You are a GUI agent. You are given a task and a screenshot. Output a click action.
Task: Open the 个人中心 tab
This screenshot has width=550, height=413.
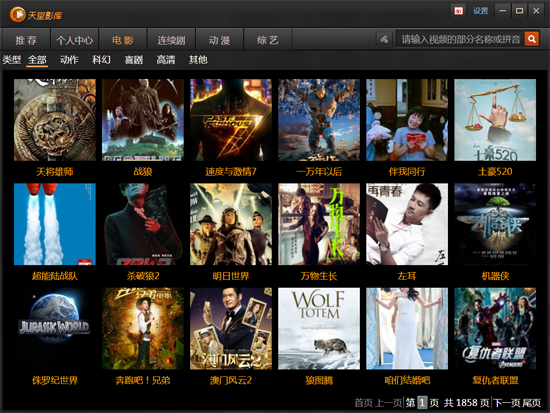(74, 40)
